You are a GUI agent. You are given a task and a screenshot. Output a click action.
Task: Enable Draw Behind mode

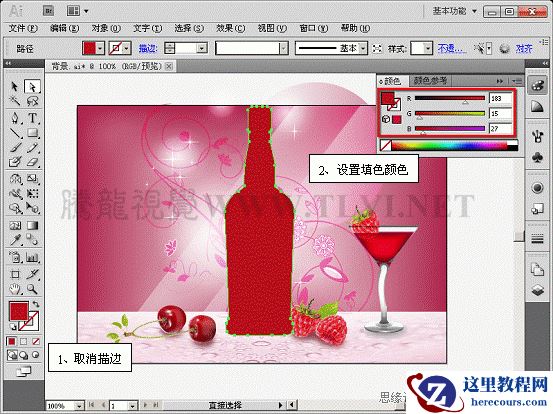24,355
